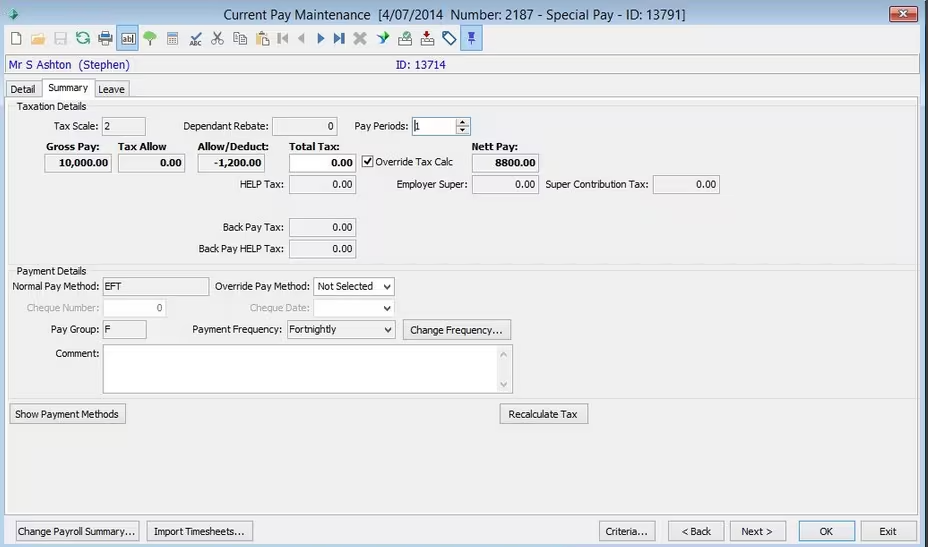Screen dimensions: 928x547
Task: Click the app icon in the title bar
Action: tap(12, 14)
